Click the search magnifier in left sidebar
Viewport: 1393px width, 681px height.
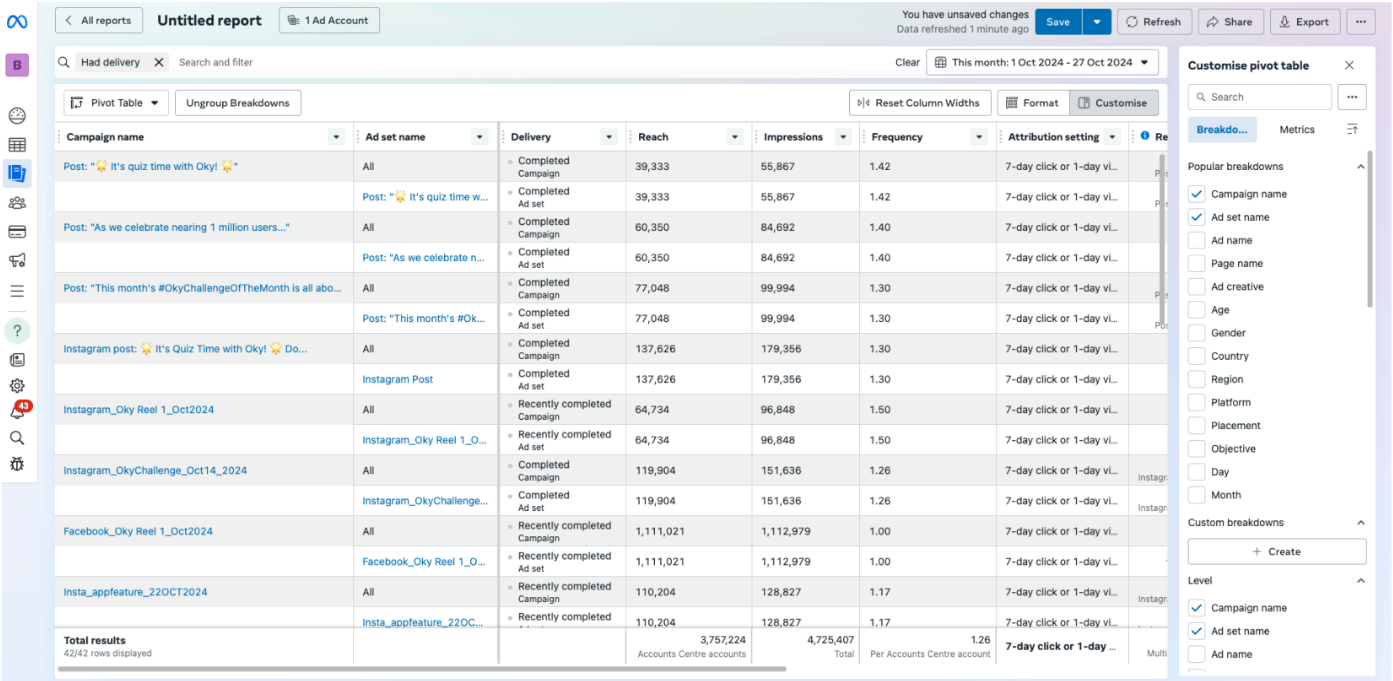coord(17,438)
